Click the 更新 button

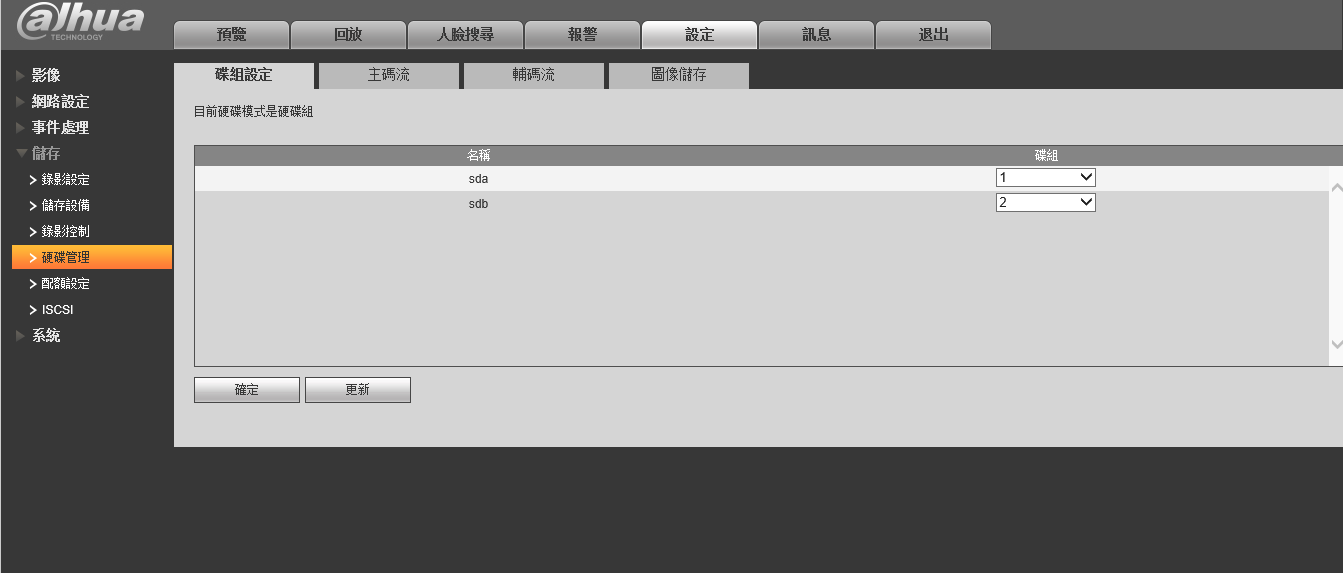(x=358, y=390)
